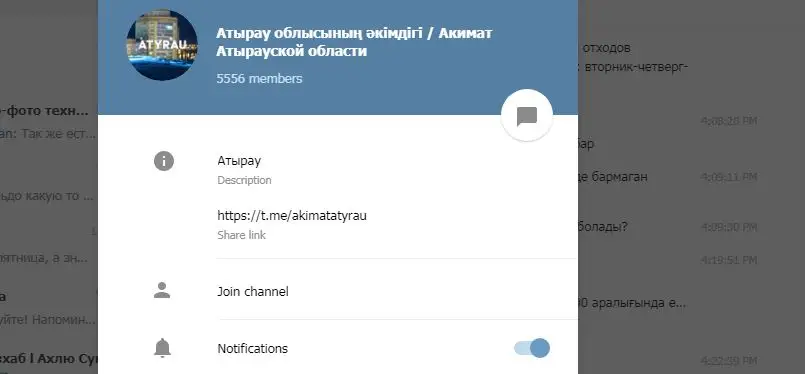Click the person icon next to Join channel

[x=162, y=290]
